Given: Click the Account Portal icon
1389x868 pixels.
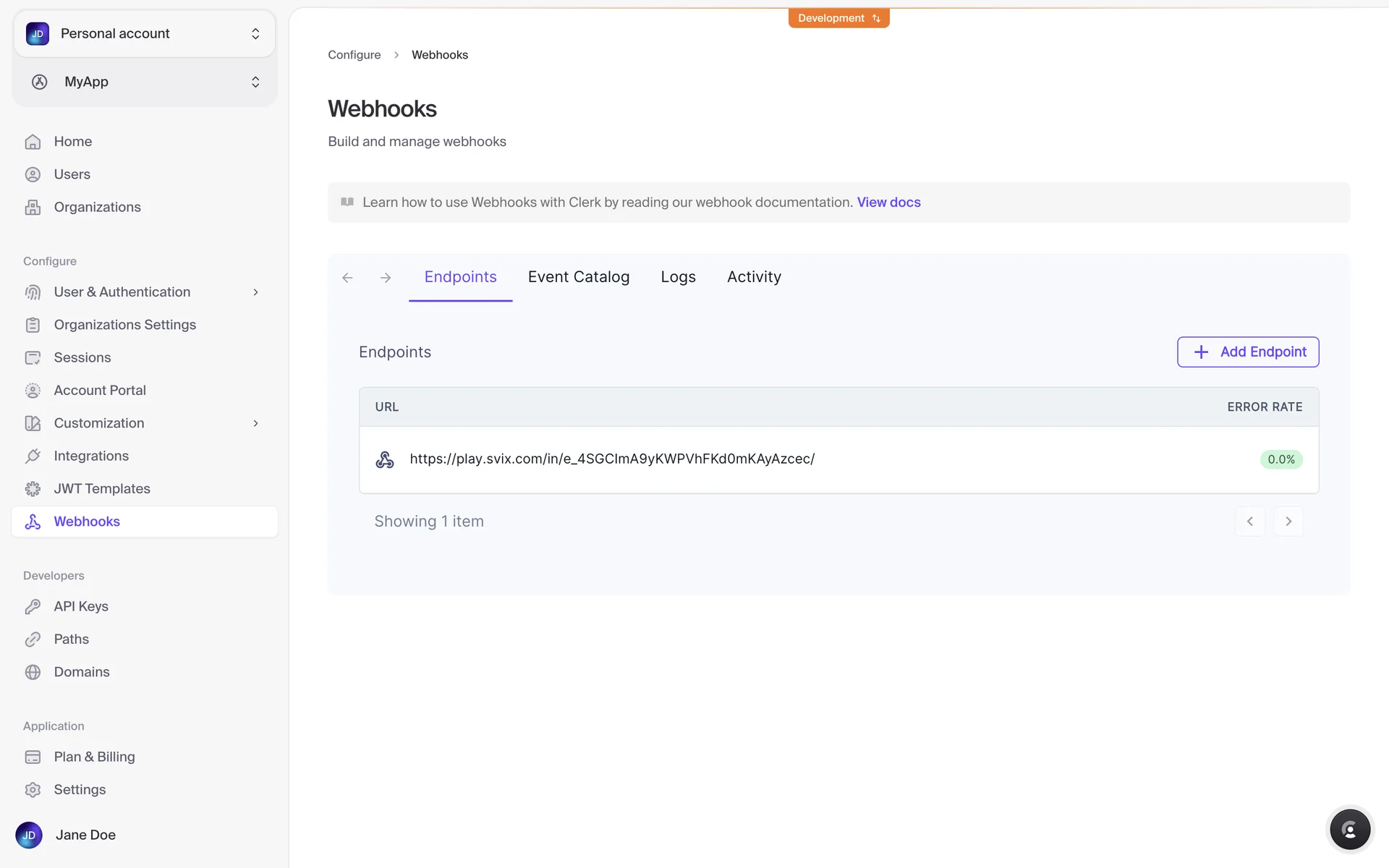Looking at the screenshot, I should 33,391.
